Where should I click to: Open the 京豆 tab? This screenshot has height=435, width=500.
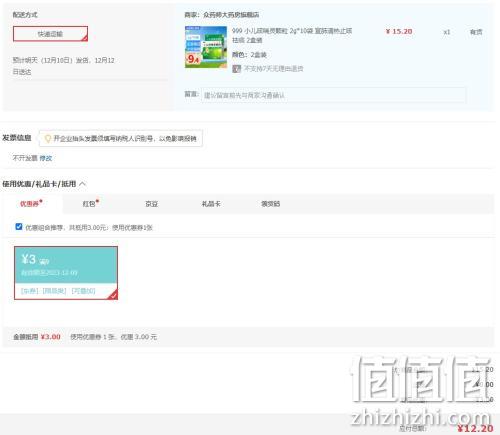152,204
